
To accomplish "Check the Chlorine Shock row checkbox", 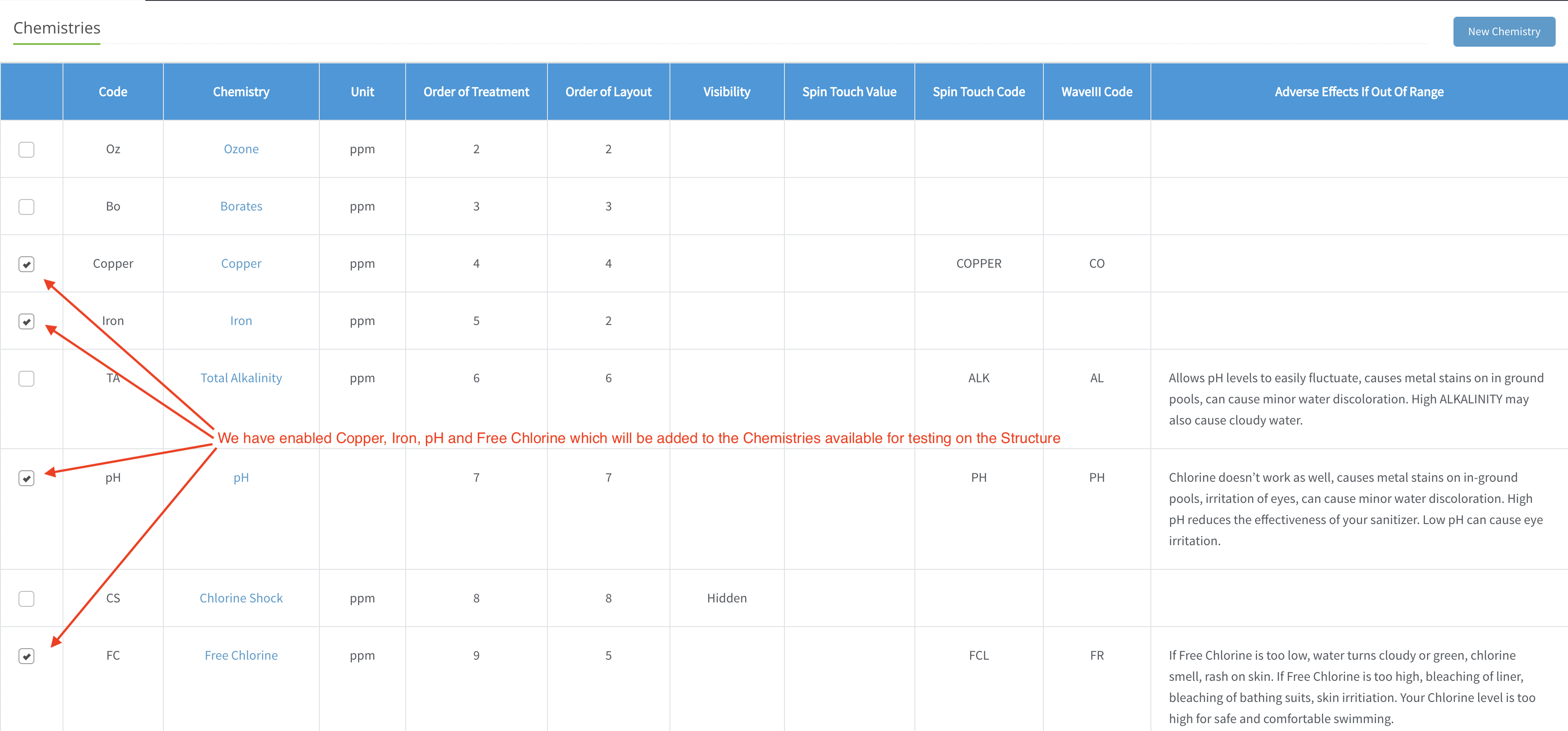I will [x=26, y=598].
